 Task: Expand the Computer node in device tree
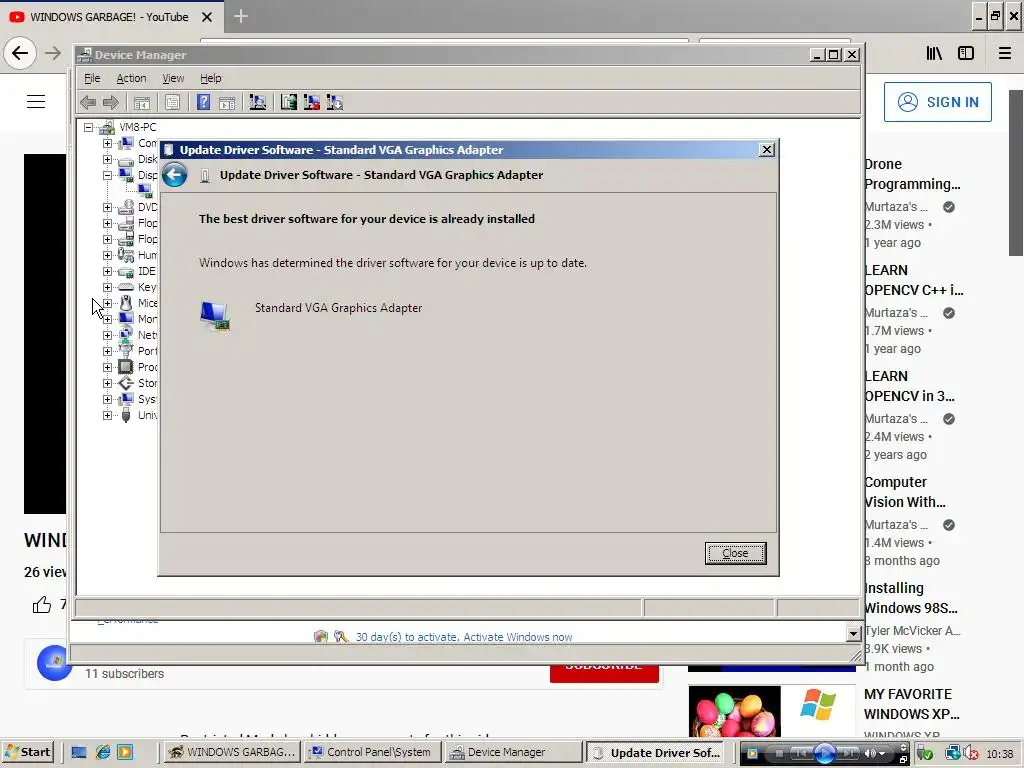tap(107, 143)
